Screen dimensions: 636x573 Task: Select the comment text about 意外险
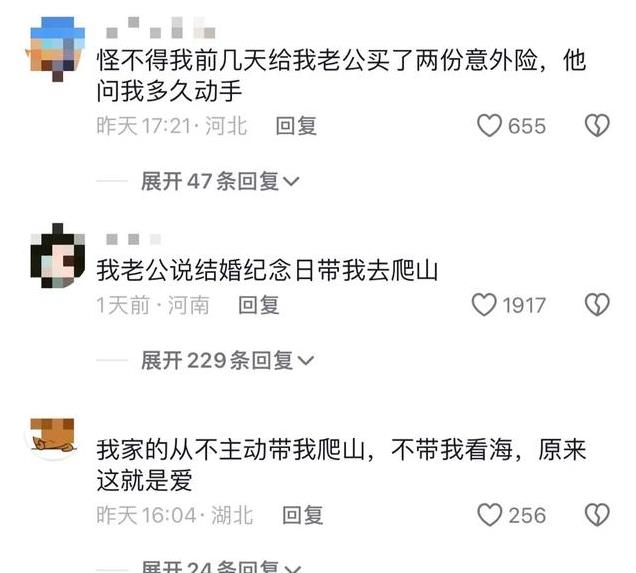pyautogui.click(x=341, y=75)
